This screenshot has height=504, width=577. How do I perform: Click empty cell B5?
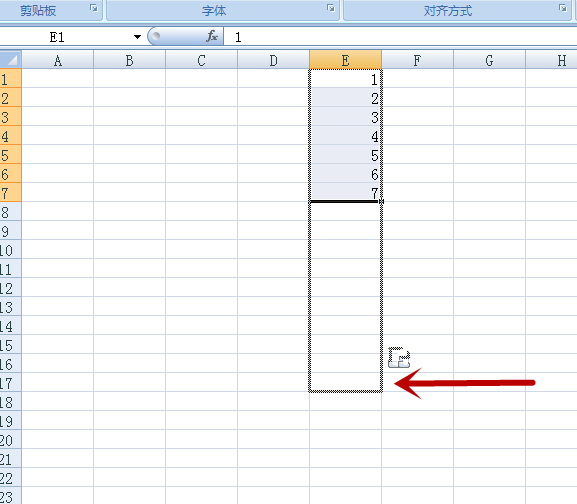click(130, 155)
